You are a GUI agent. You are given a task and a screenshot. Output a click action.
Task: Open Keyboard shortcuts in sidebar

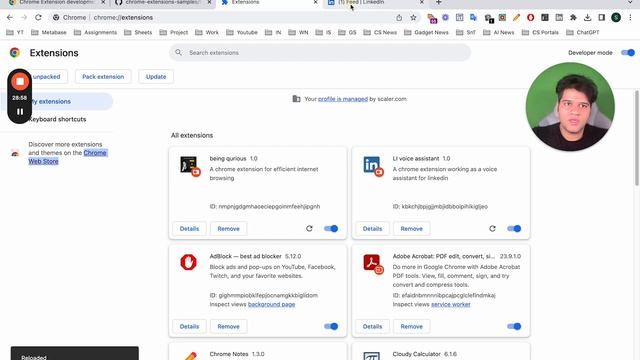[57, 119]
